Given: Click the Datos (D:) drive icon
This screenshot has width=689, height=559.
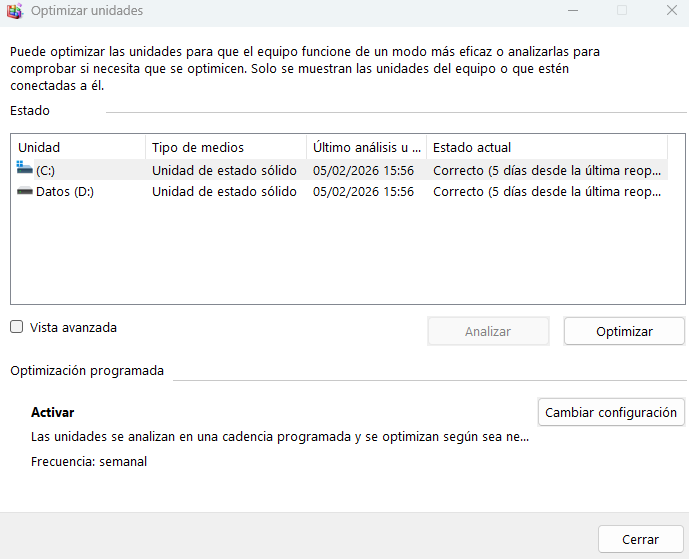Looking at the screenshot, I should (x=25, y=192).
